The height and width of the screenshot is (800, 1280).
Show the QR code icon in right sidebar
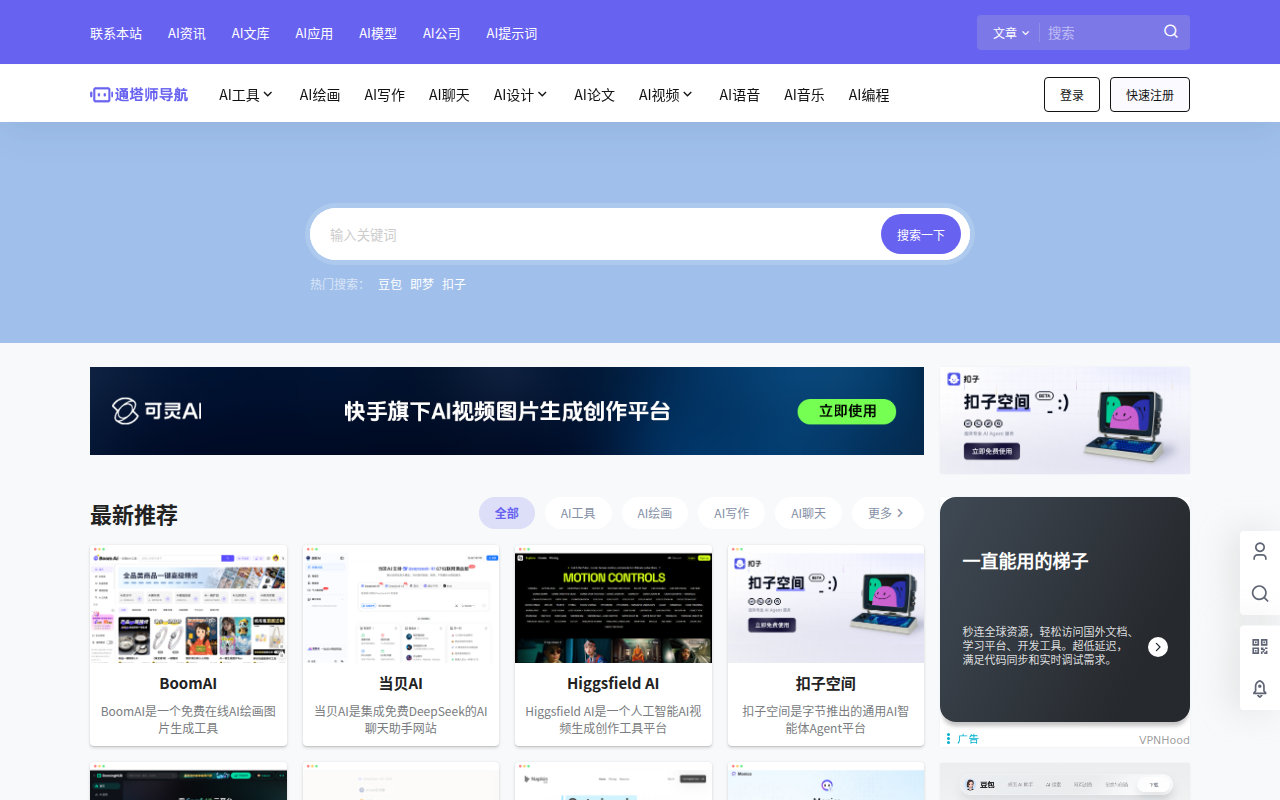(1260, 646)
